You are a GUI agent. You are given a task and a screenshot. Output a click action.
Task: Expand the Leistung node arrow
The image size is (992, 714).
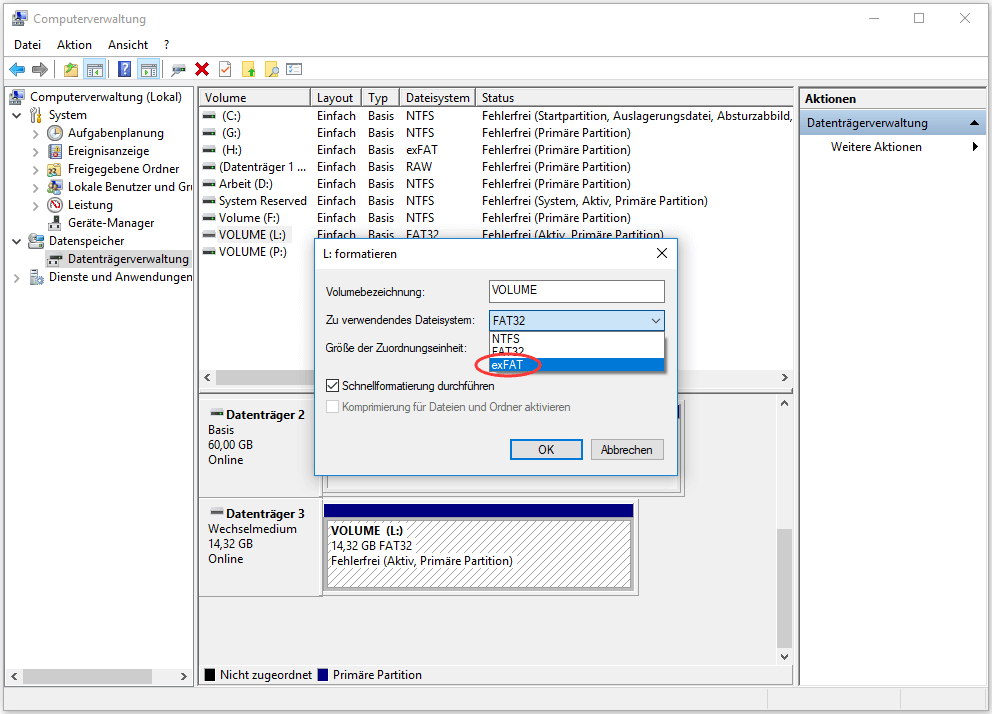click(35, 206)
